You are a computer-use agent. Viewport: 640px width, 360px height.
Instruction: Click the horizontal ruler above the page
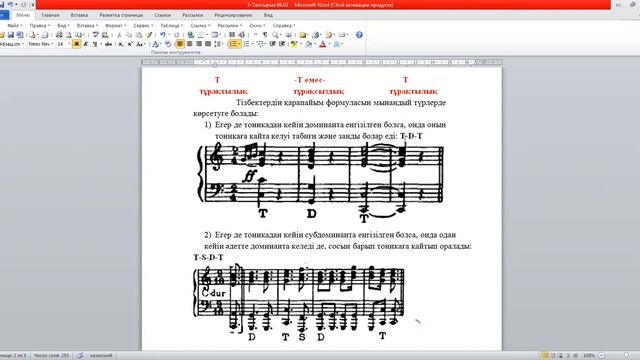click(x=322, y=62)
